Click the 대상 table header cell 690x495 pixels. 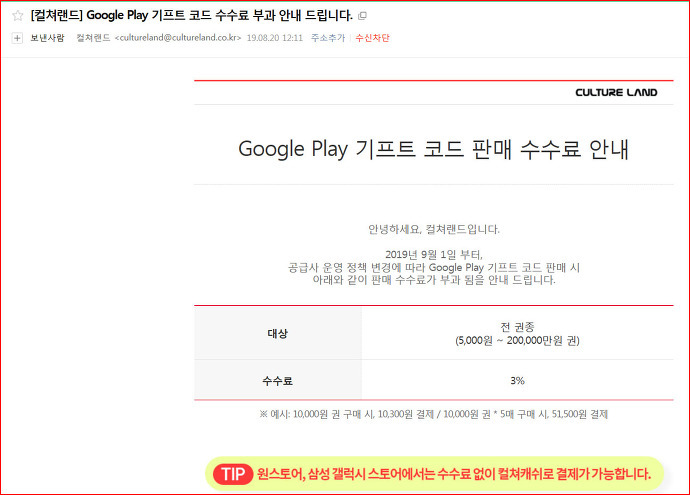coord(278,333)
